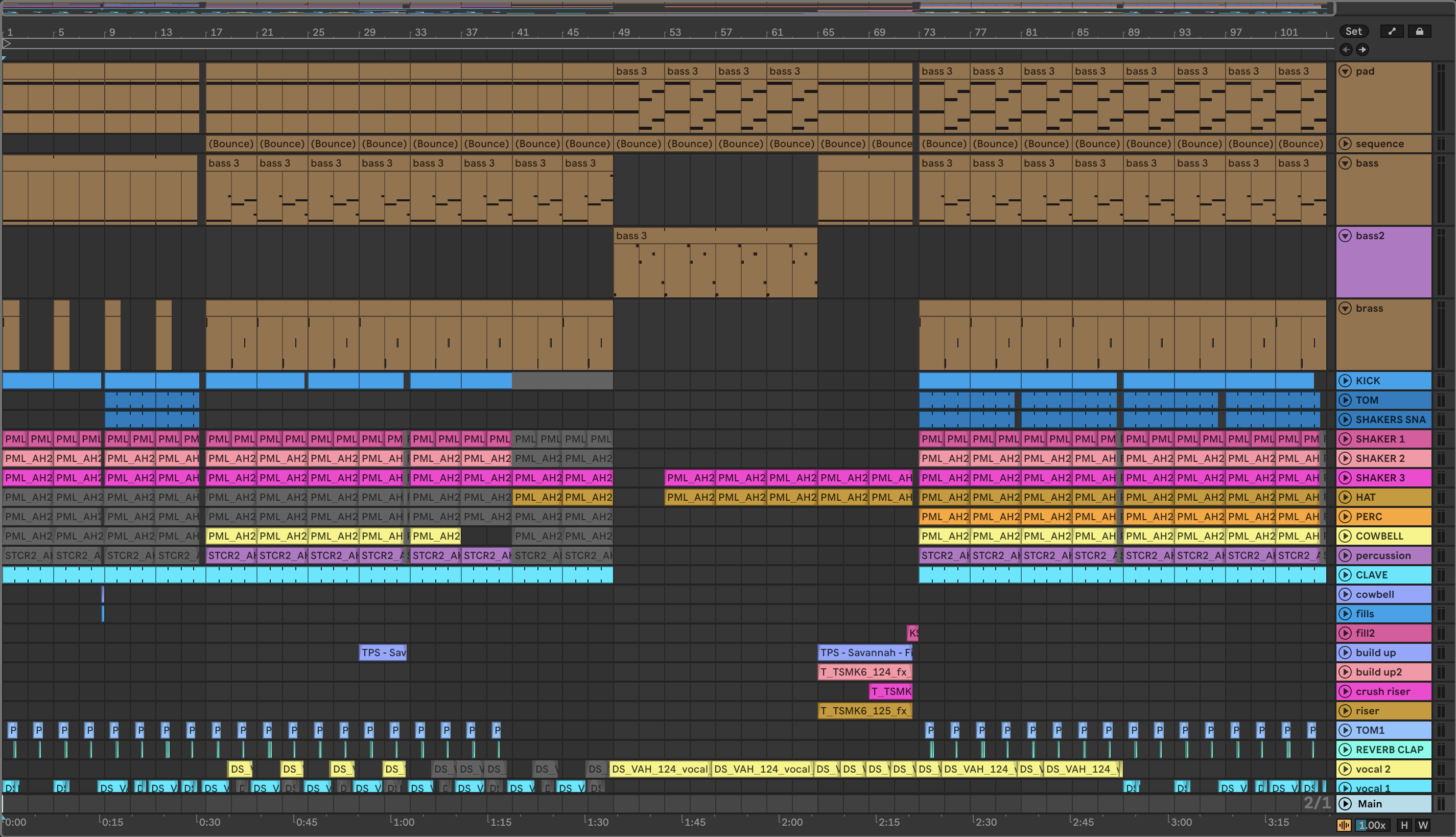Viewport: 1456px width, 837px height.
Task: Unfold the SHAKER 2 track arrow
Action: pos(1345,458)
